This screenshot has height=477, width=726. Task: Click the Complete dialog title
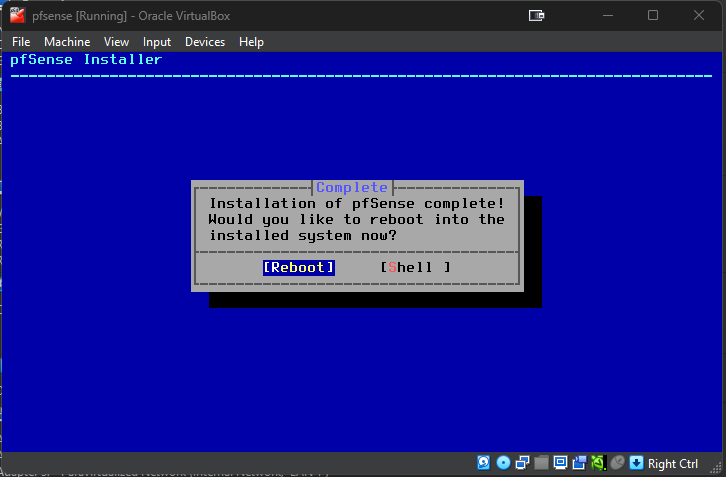(352, 187)
